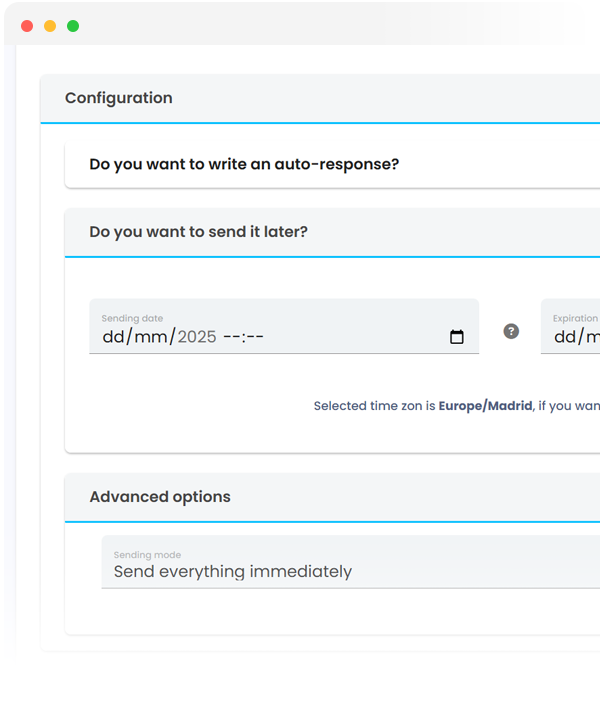Open the Sending mode dropdown

click(x=351, y=562)
